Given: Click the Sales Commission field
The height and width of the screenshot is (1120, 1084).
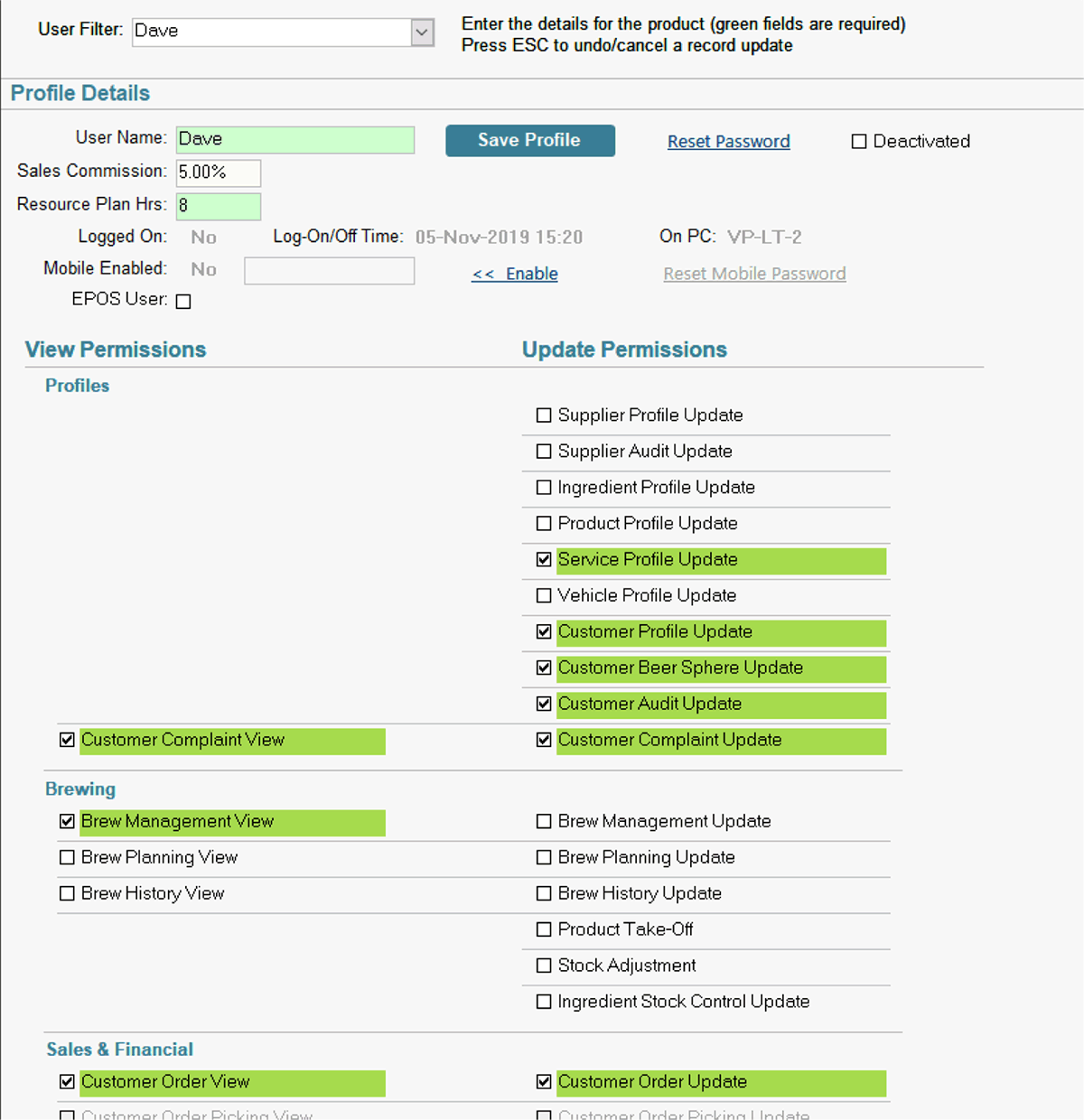Looking at the screenshot, I should coord(218,173).
